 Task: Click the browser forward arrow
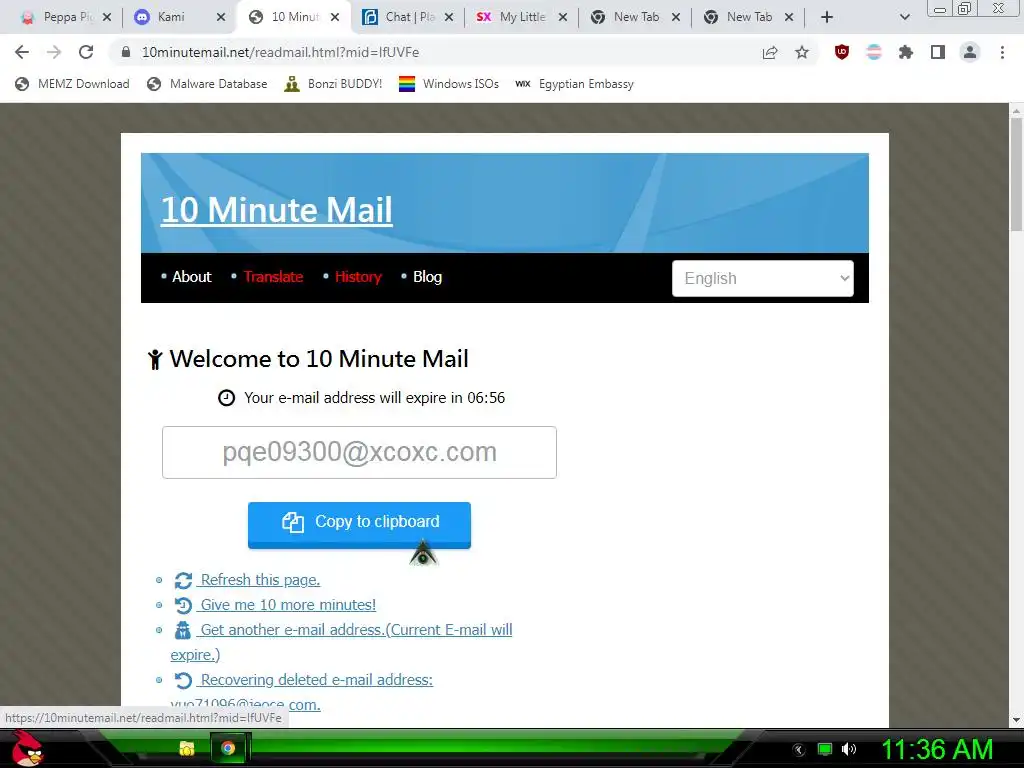[x=54, y=52]
